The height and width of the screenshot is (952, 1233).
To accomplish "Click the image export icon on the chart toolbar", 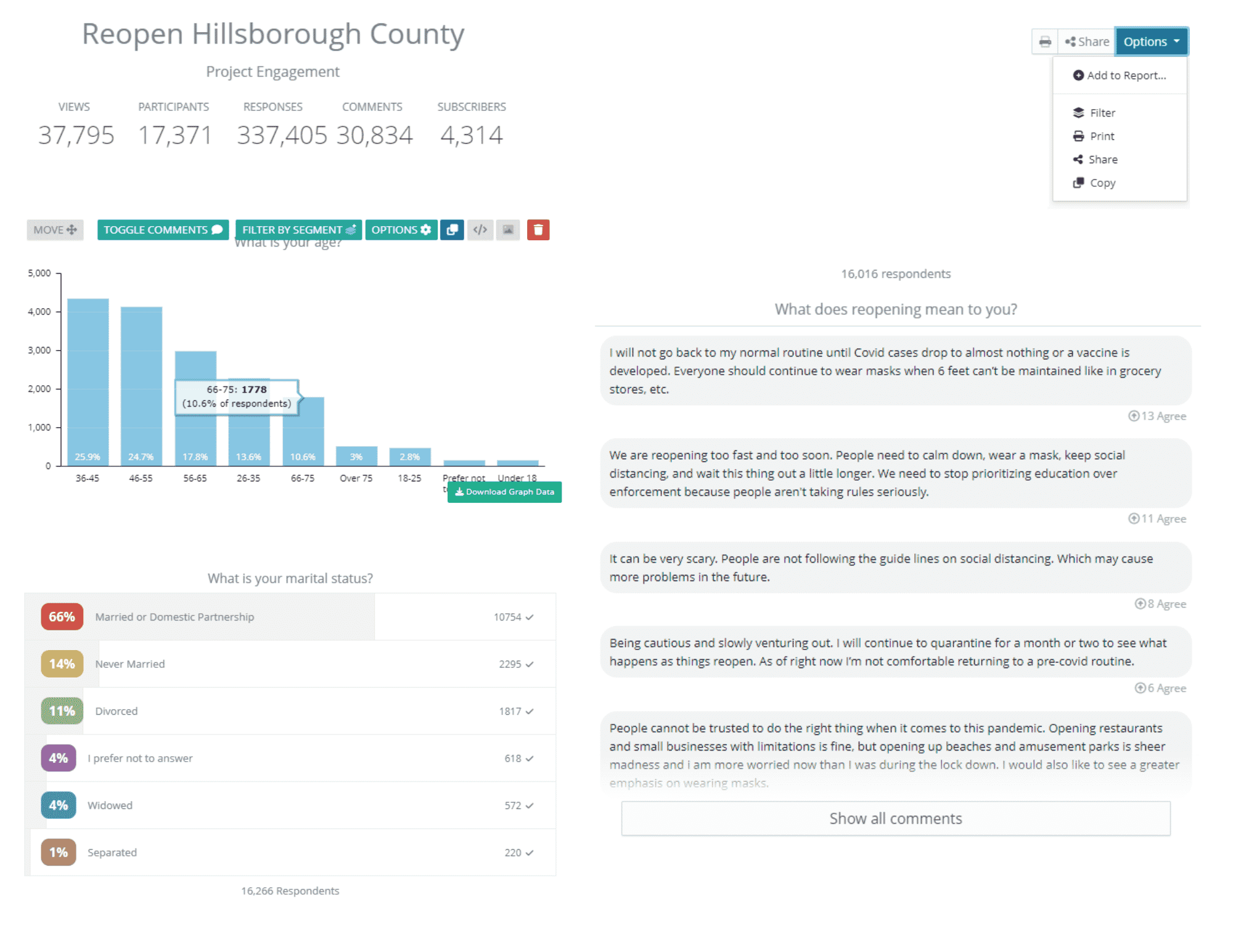I will tap(508, 229).
